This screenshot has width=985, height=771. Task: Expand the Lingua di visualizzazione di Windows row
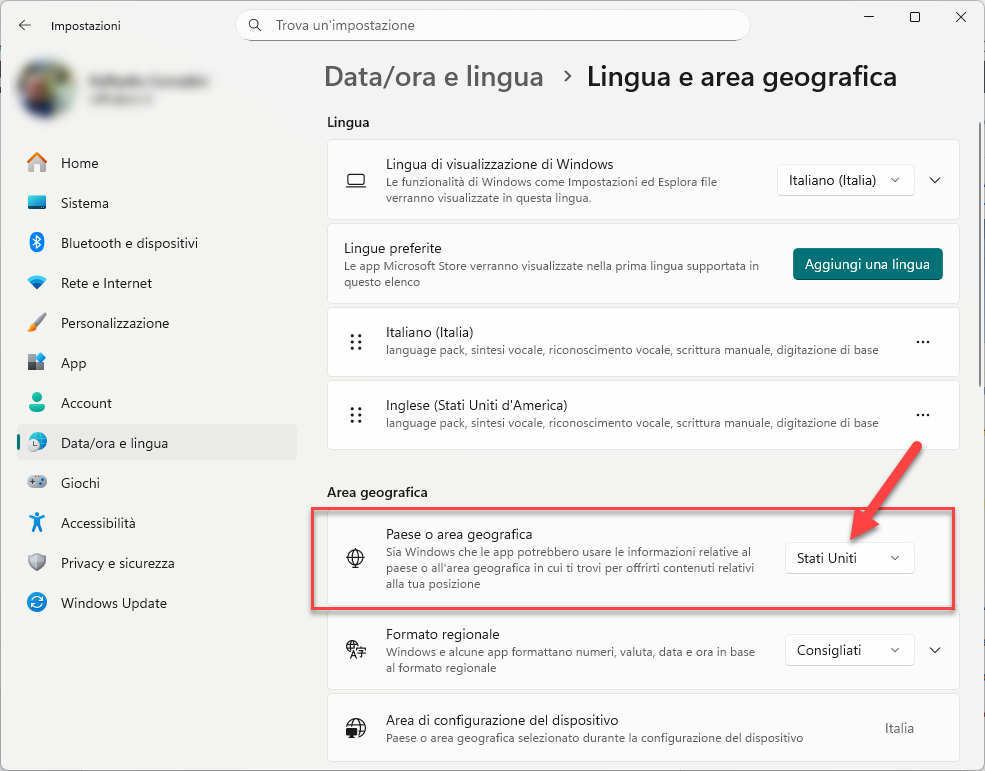point(935,180)
